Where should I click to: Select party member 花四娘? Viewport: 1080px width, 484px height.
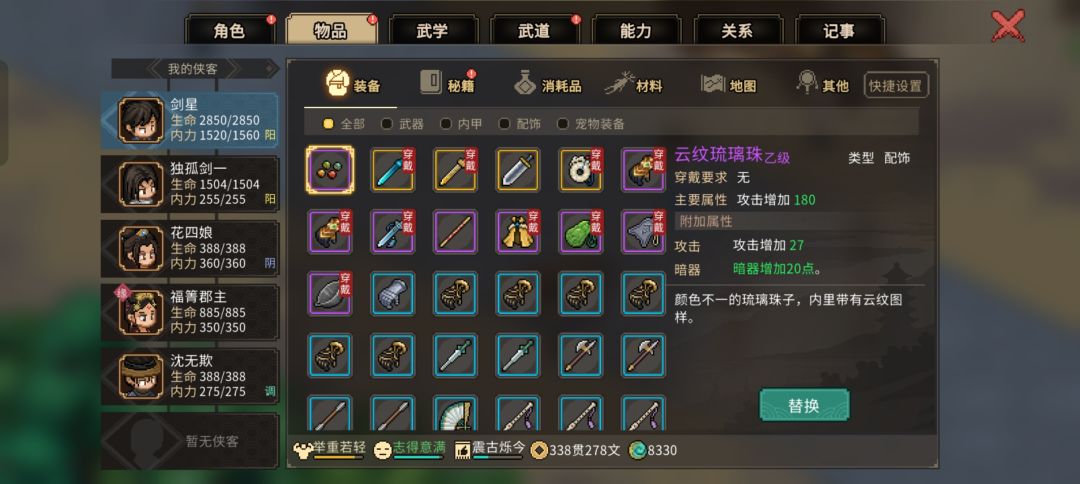190,249
